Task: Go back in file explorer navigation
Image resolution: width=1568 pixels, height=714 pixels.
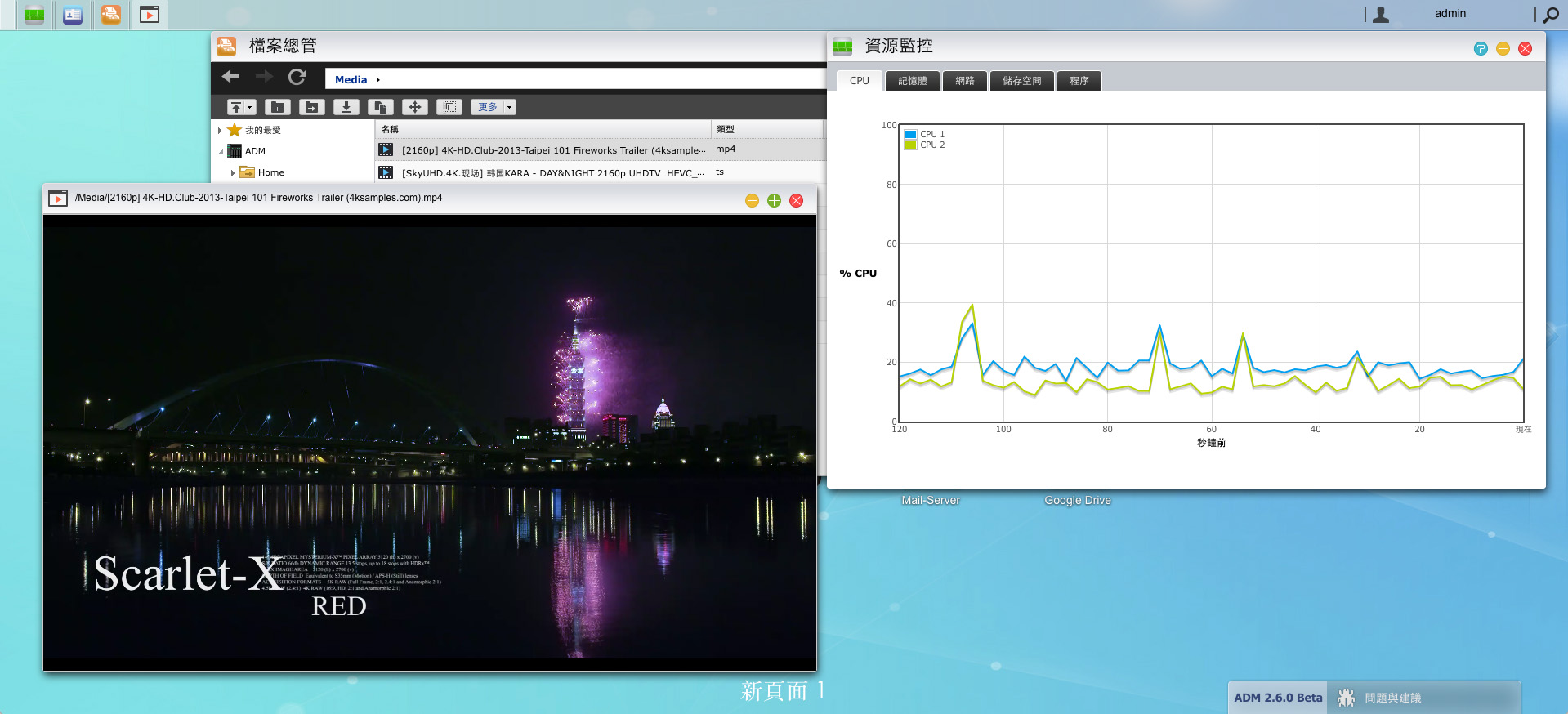Action: [231, 77]
